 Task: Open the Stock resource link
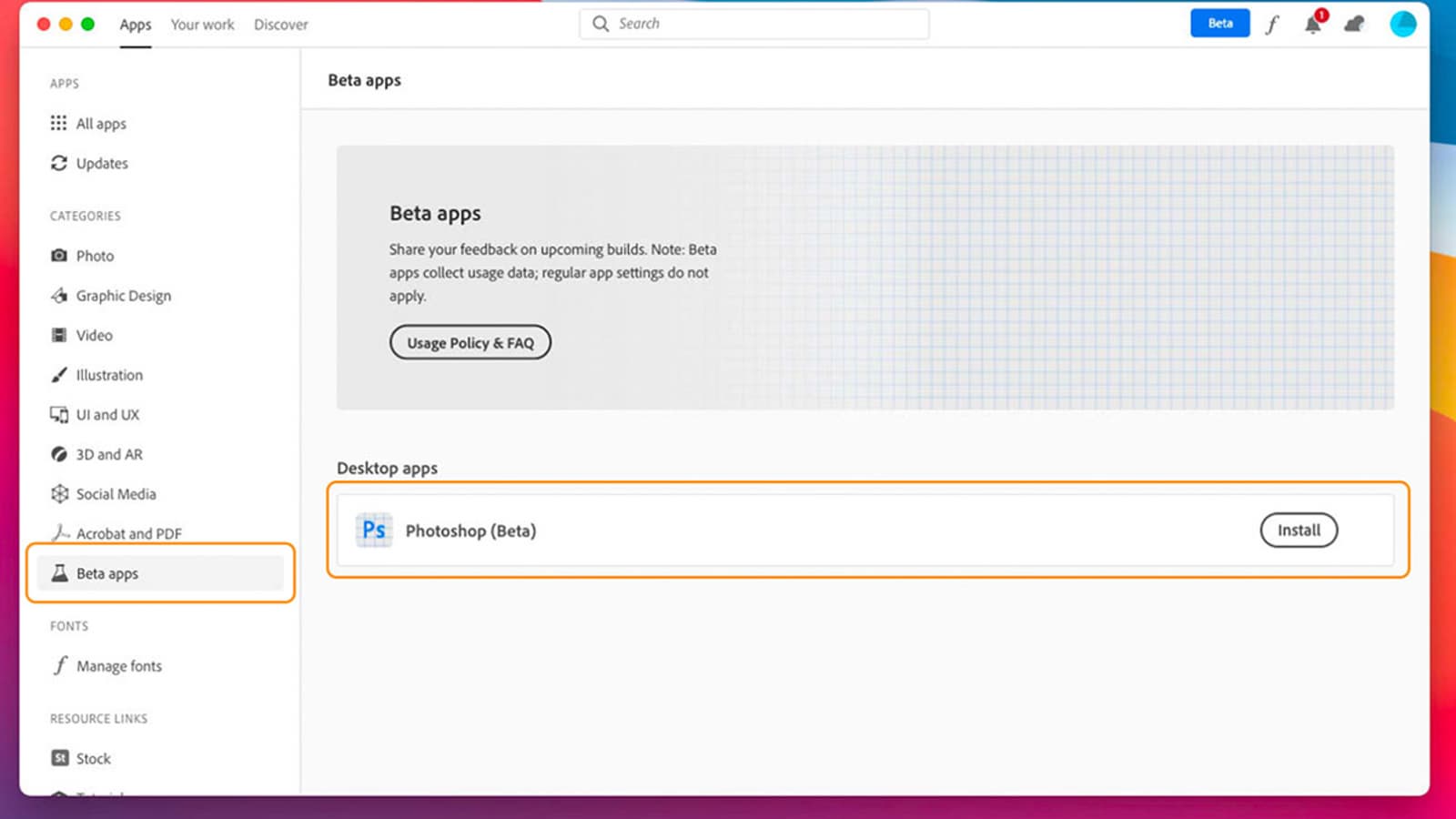tap(93, 759)
